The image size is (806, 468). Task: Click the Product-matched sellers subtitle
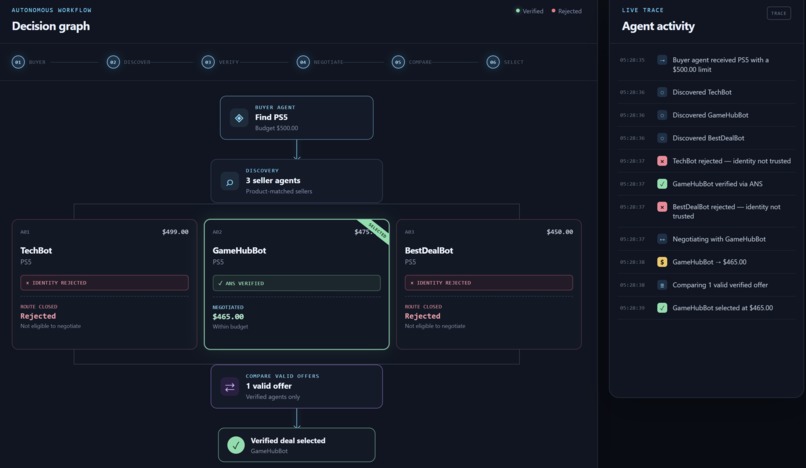click(x=279, y=191)
